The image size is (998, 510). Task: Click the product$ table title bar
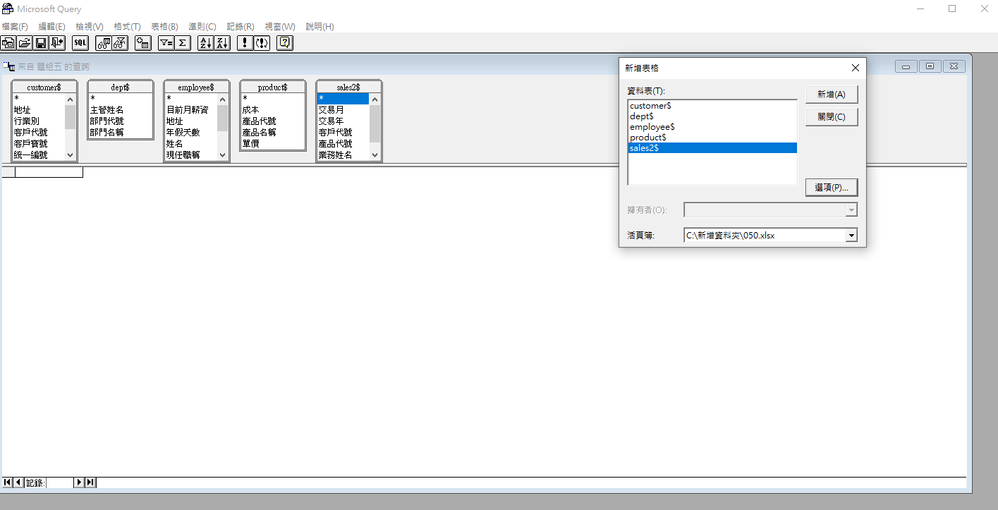pyautogui.click(x=272, y=87)
